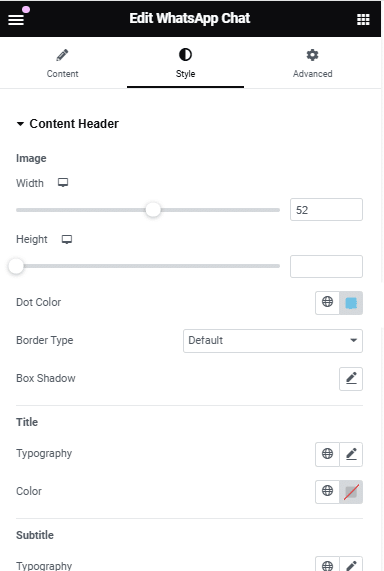Edit Box Shadow with pencil icon
The height and width of the screenshot is (571, 384).
(x=351, y=379)
